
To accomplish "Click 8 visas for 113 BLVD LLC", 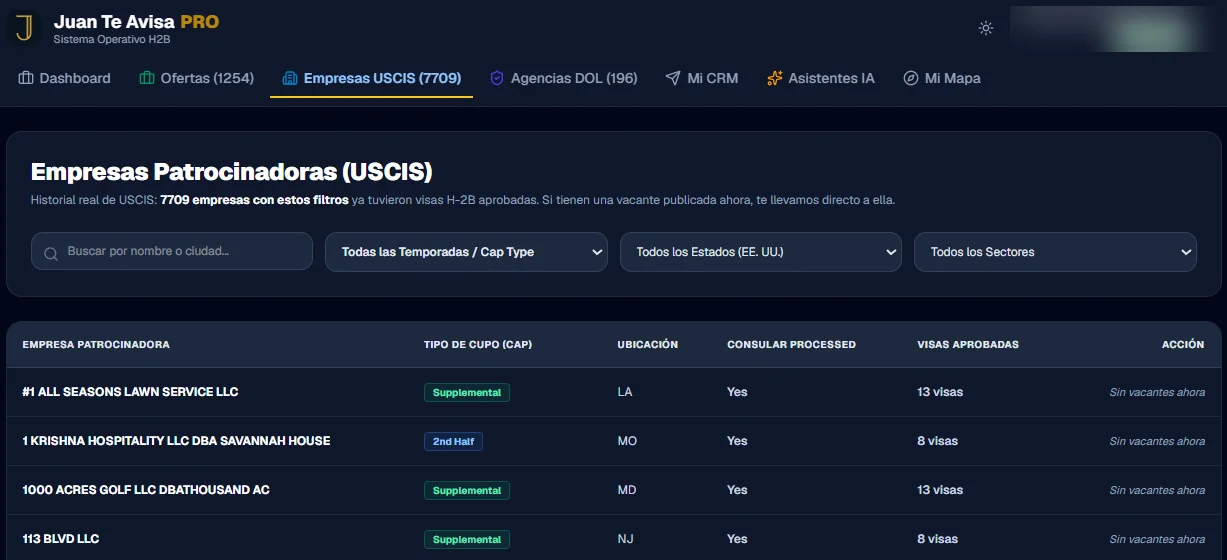I will (x=937, y=539).
